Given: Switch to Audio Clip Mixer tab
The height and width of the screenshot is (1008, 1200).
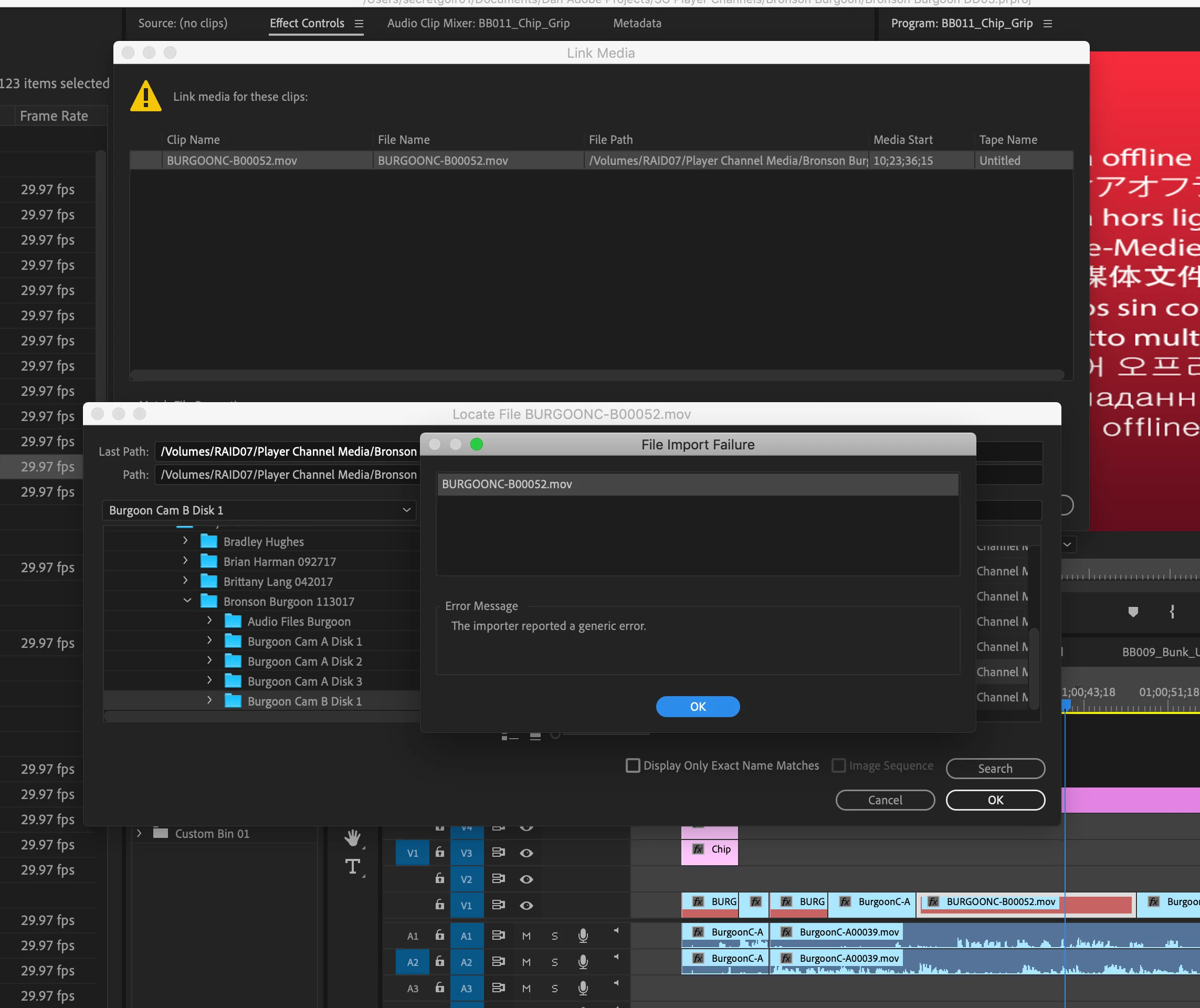Looking at the screenshot, I should [x=478, y=24].
